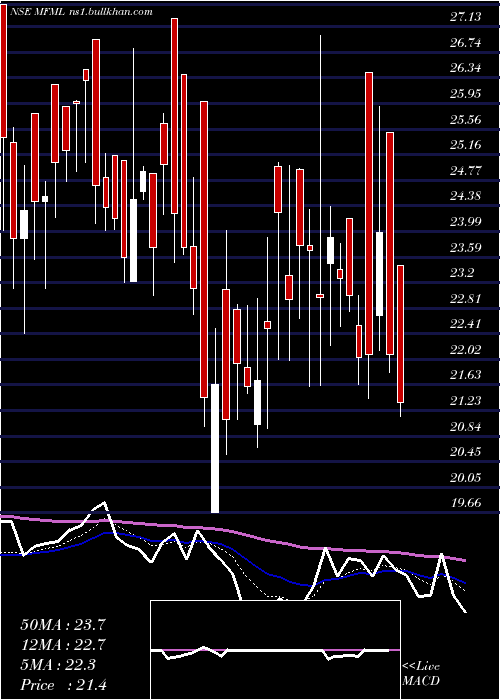Screen dimensions: 500x700
Task: Click the 22.41 price axis label
Action: (x=465, y=324)
